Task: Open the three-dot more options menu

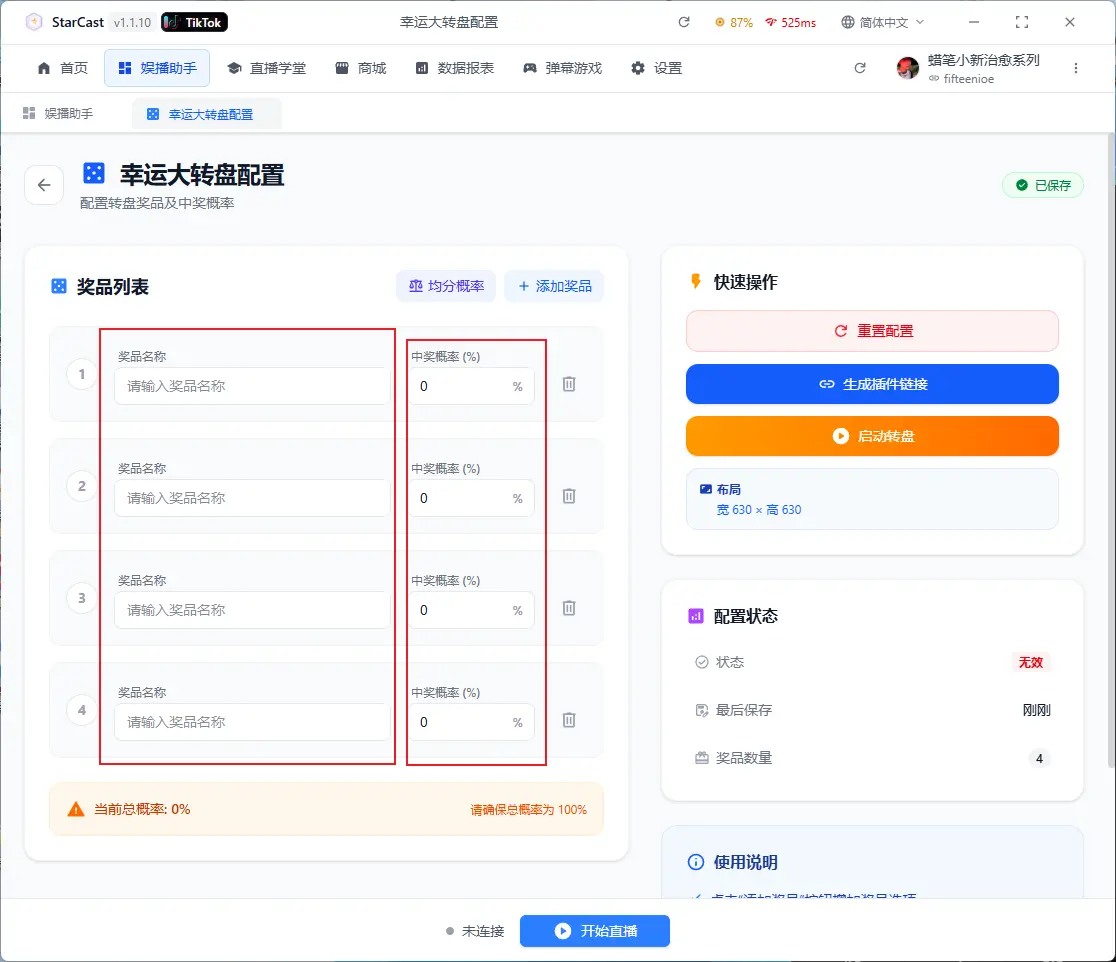Action: [1076, 68]
